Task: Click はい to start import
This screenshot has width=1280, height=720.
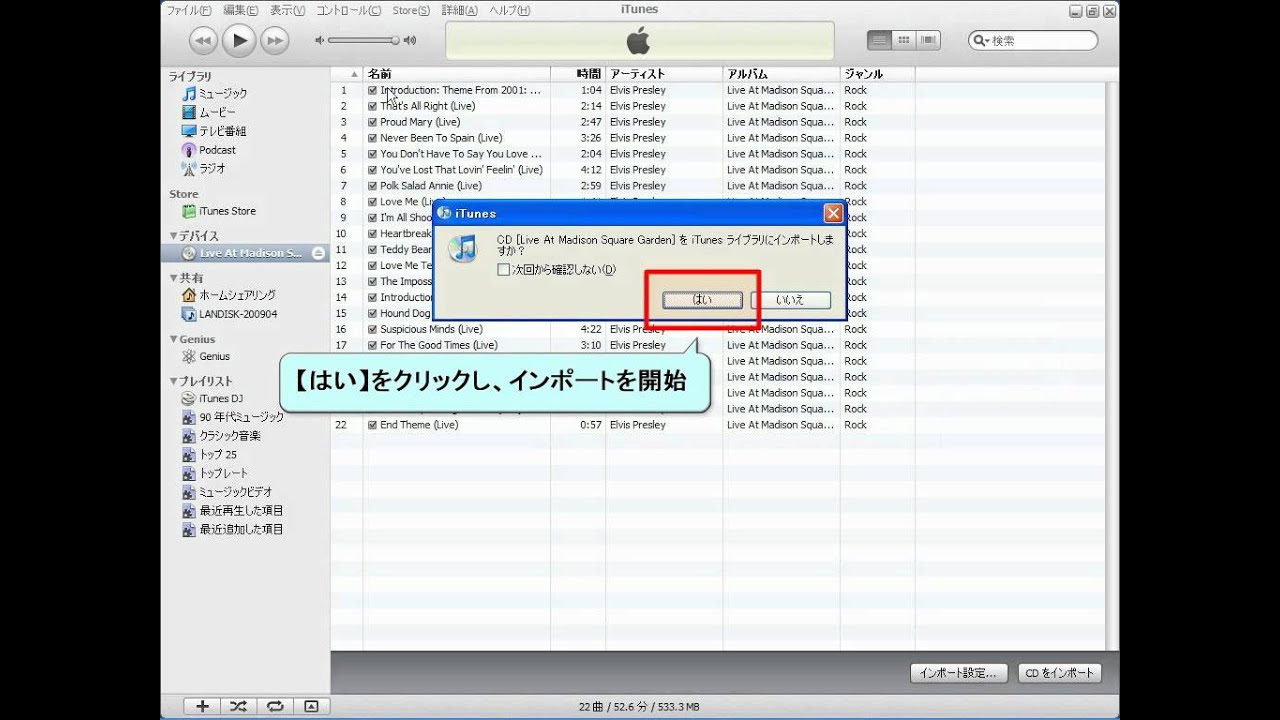Action: (702, 299)
